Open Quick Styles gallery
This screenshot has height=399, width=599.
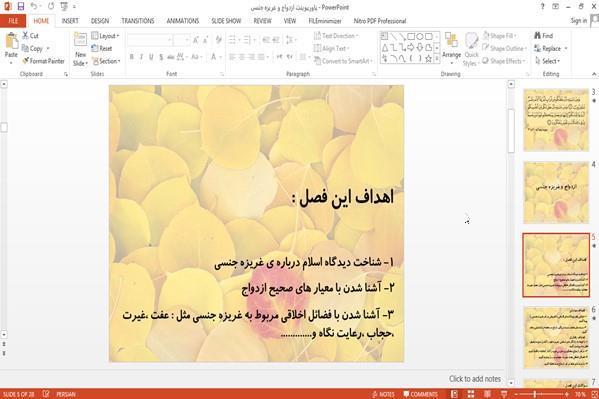tap(471, 50)
